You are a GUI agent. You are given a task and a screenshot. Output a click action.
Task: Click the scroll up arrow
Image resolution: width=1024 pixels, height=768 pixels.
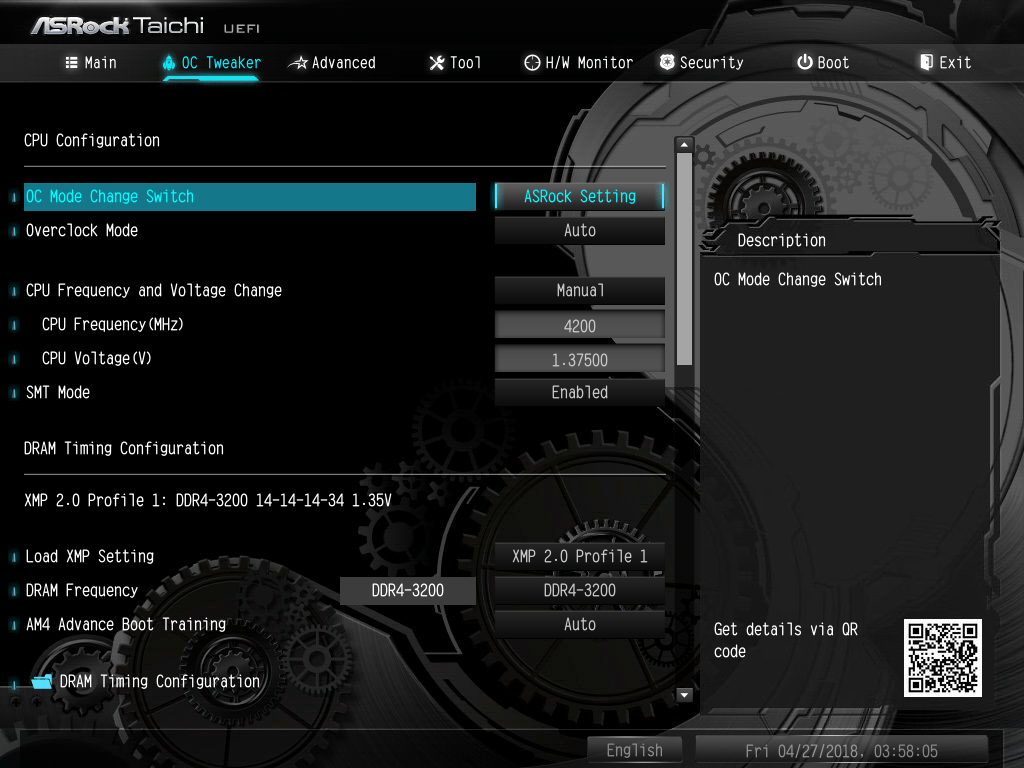click(684, 144)
